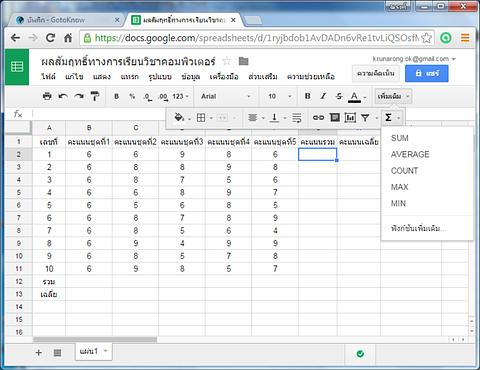The width and height of the screenshot is (480, 370).
Task: Open the Arial font dropdown
Action: click(x=226, y=96)
